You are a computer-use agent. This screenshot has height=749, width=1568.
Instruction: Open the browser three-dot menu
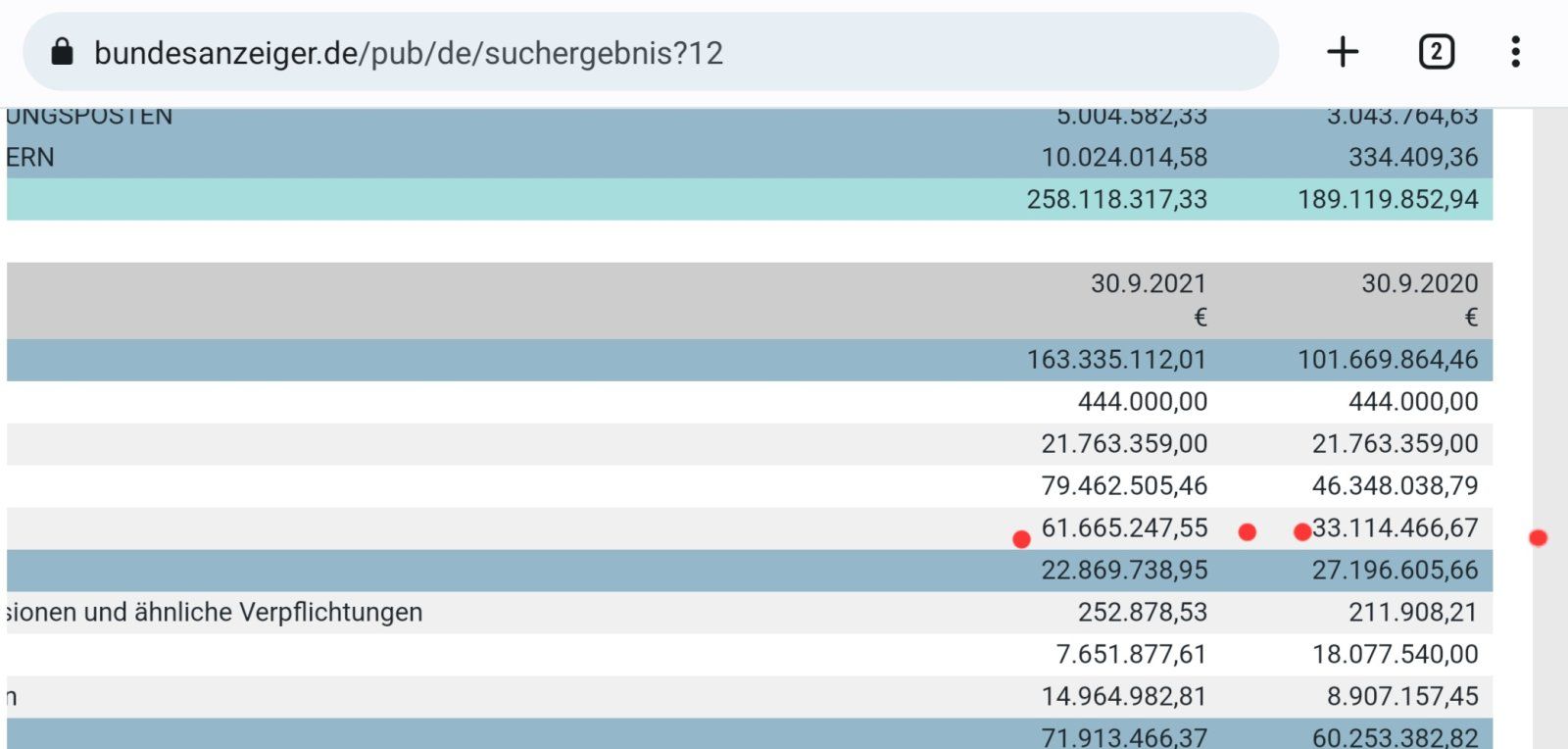tap(1515, 52)
